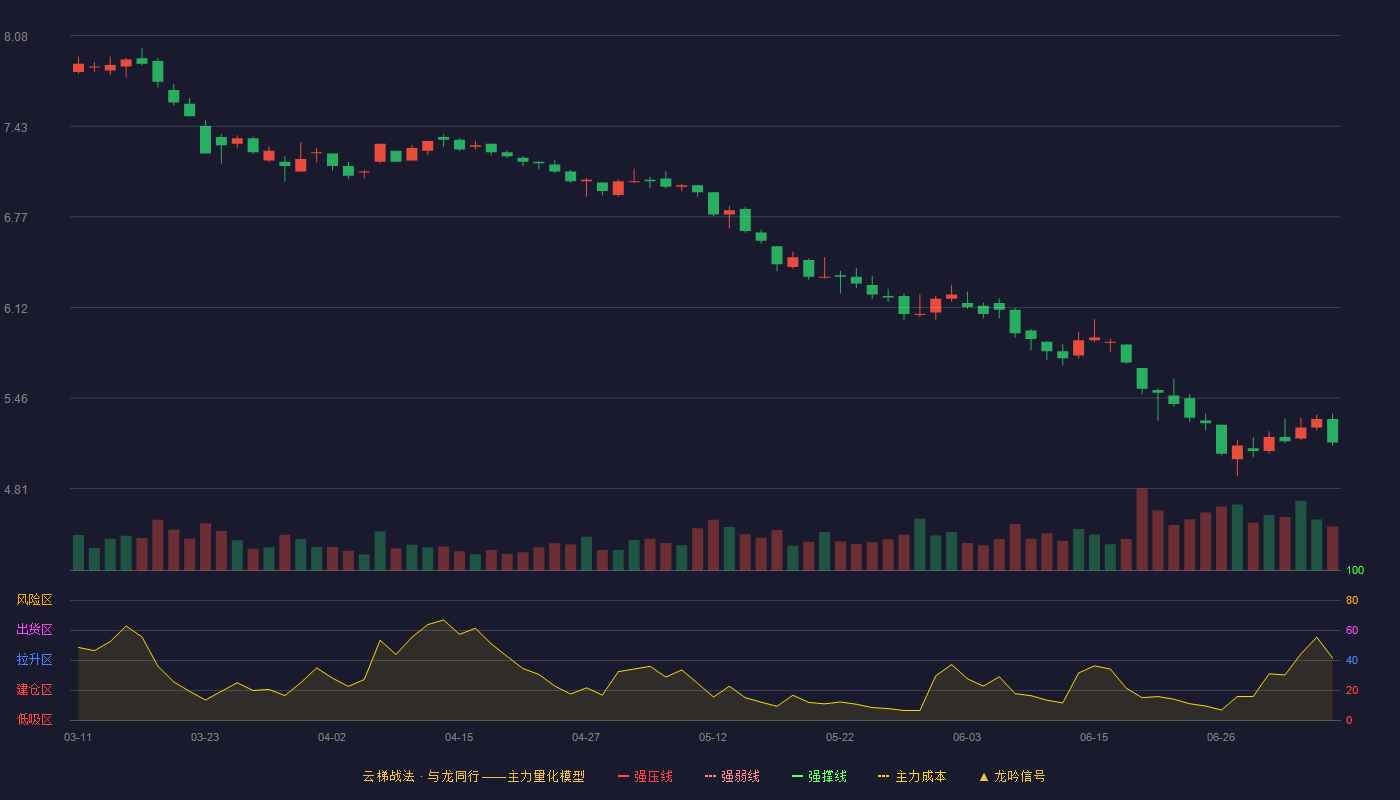This screenshot has width=1400, height=800.
Task: Click the 7.43 price axis label
Action: [x=16, y=128]
